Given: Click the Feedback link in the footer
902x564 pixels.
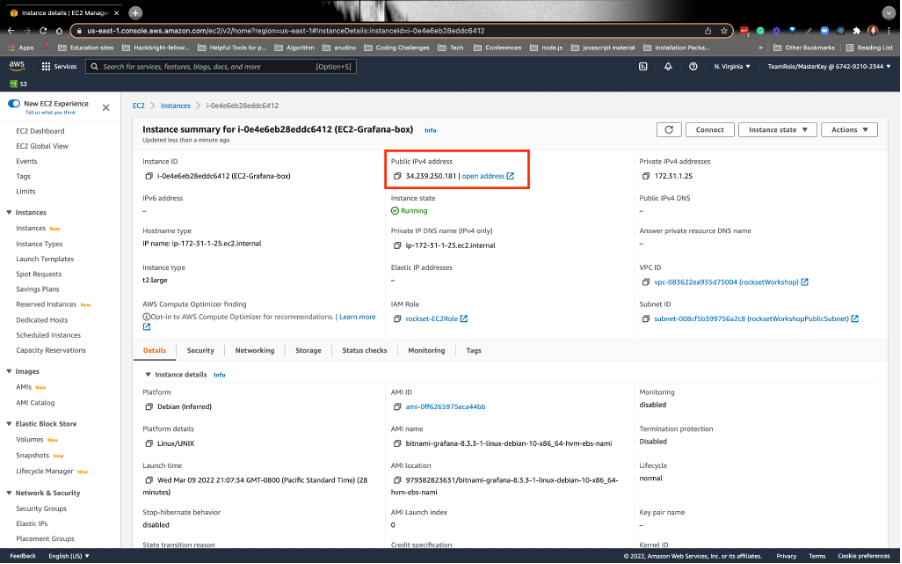Looking at the screenshot, I should pos(23,556).
